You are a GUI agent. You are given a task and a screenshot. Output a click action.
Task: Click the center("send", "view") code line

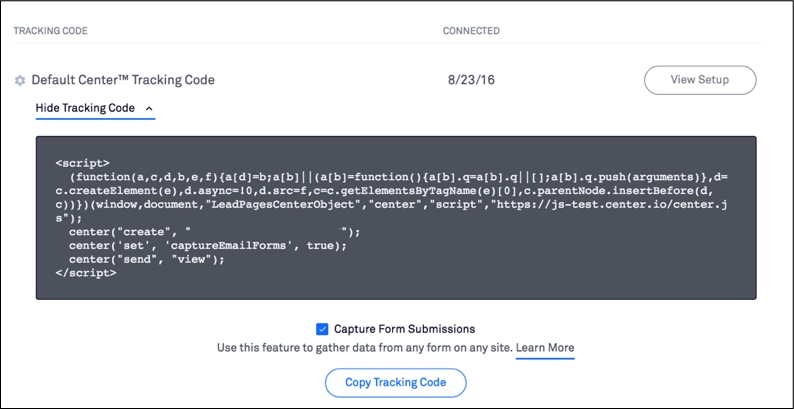(146, 259)
